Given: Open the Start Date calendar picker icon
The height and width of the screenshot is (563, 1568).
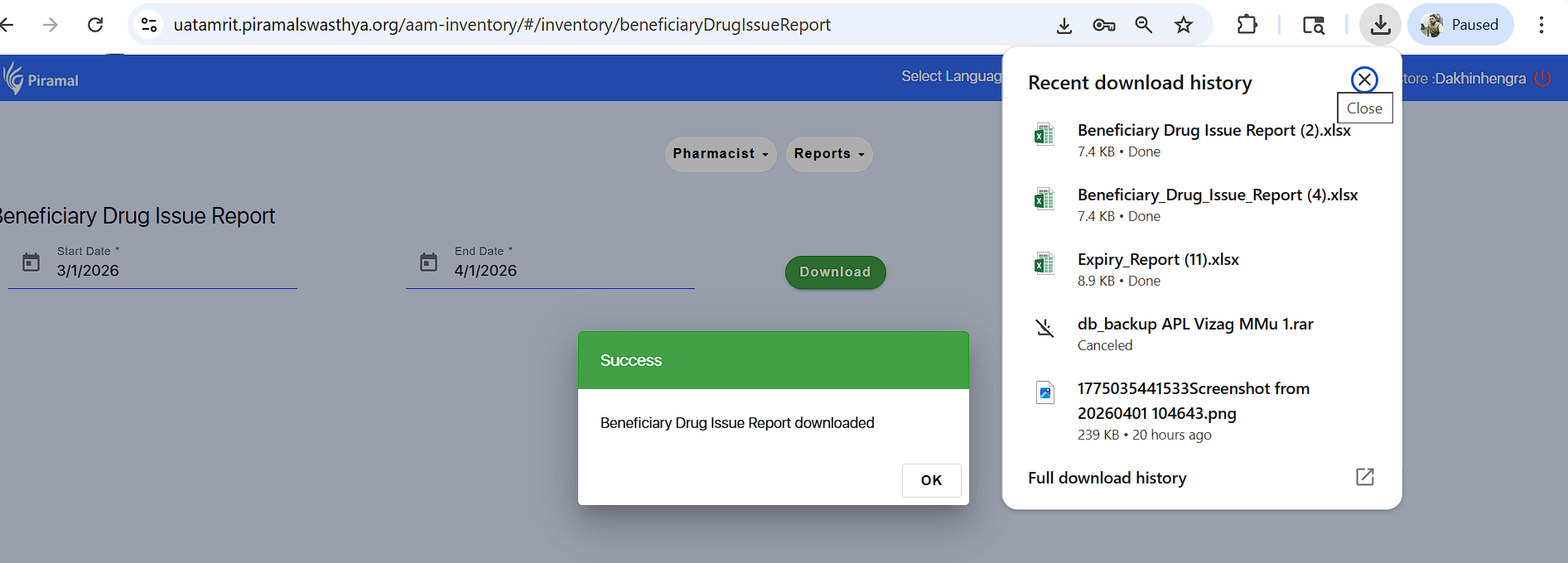Looking at the screenshot, I should click(x=31, y=262).
